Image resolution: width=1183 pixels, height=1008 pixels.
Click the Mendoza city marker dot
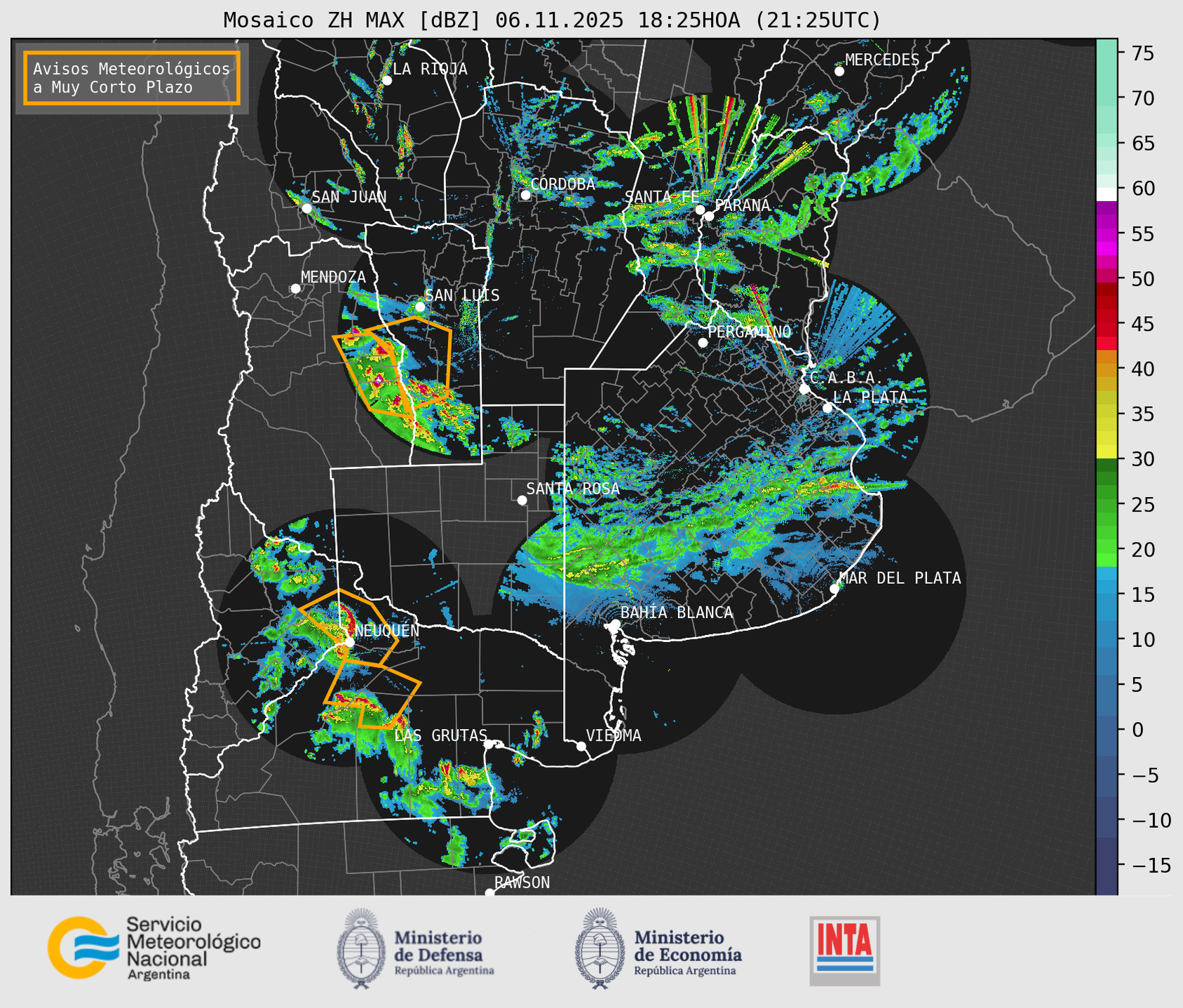(x=295, y=289)
